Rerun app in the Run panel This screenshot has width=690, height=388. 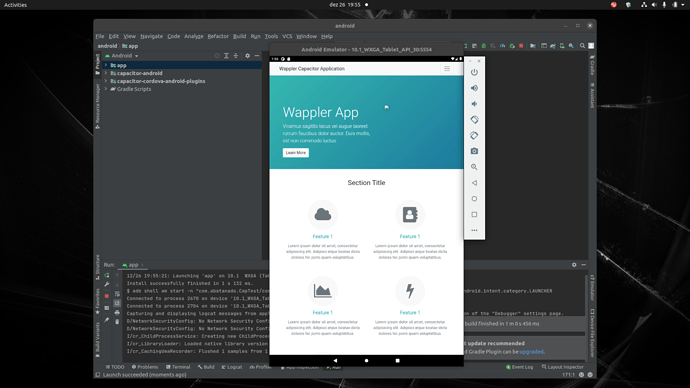coord(106,275)
